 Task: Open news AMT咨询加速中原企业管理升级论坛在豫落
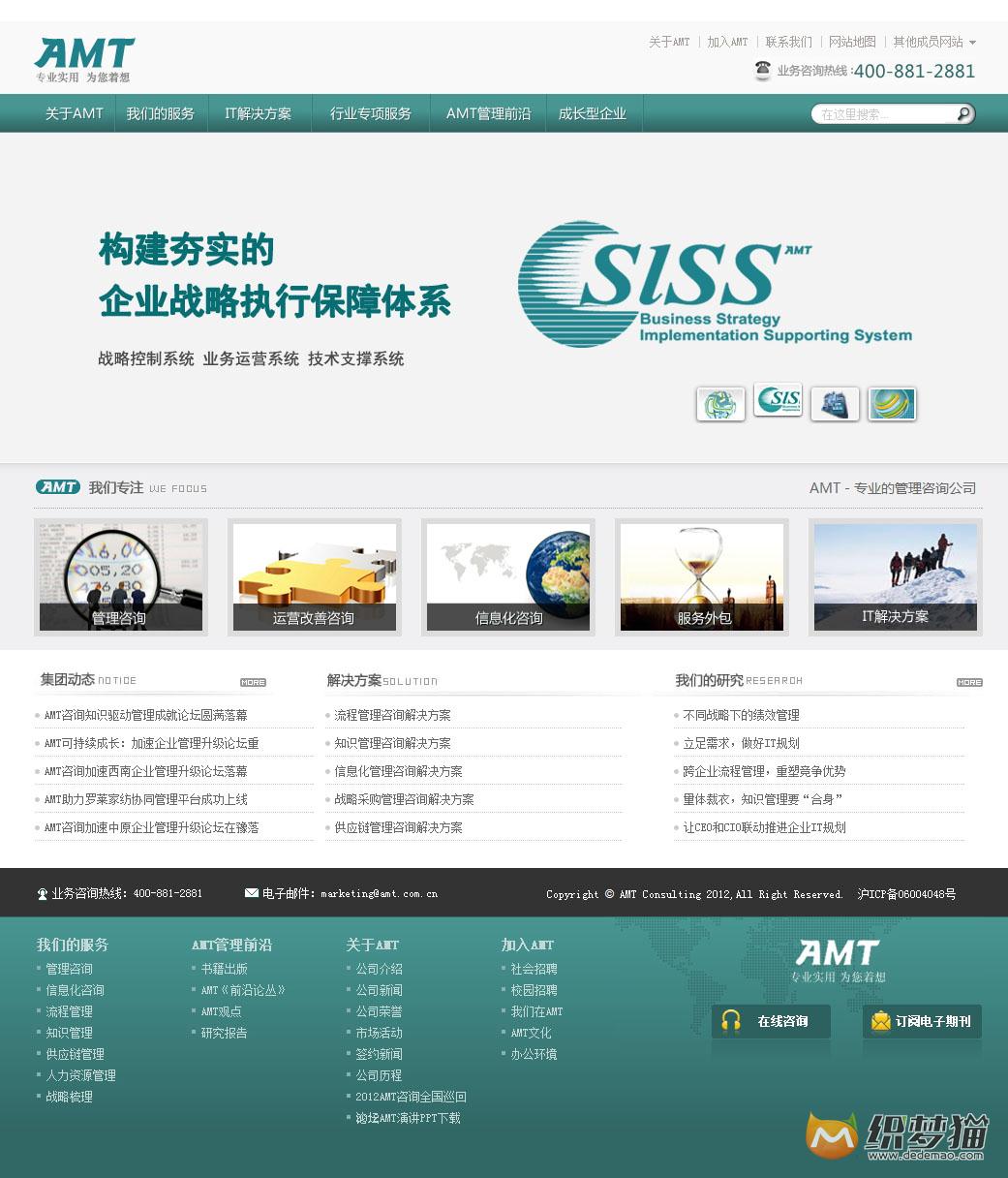tap(152, 827)
